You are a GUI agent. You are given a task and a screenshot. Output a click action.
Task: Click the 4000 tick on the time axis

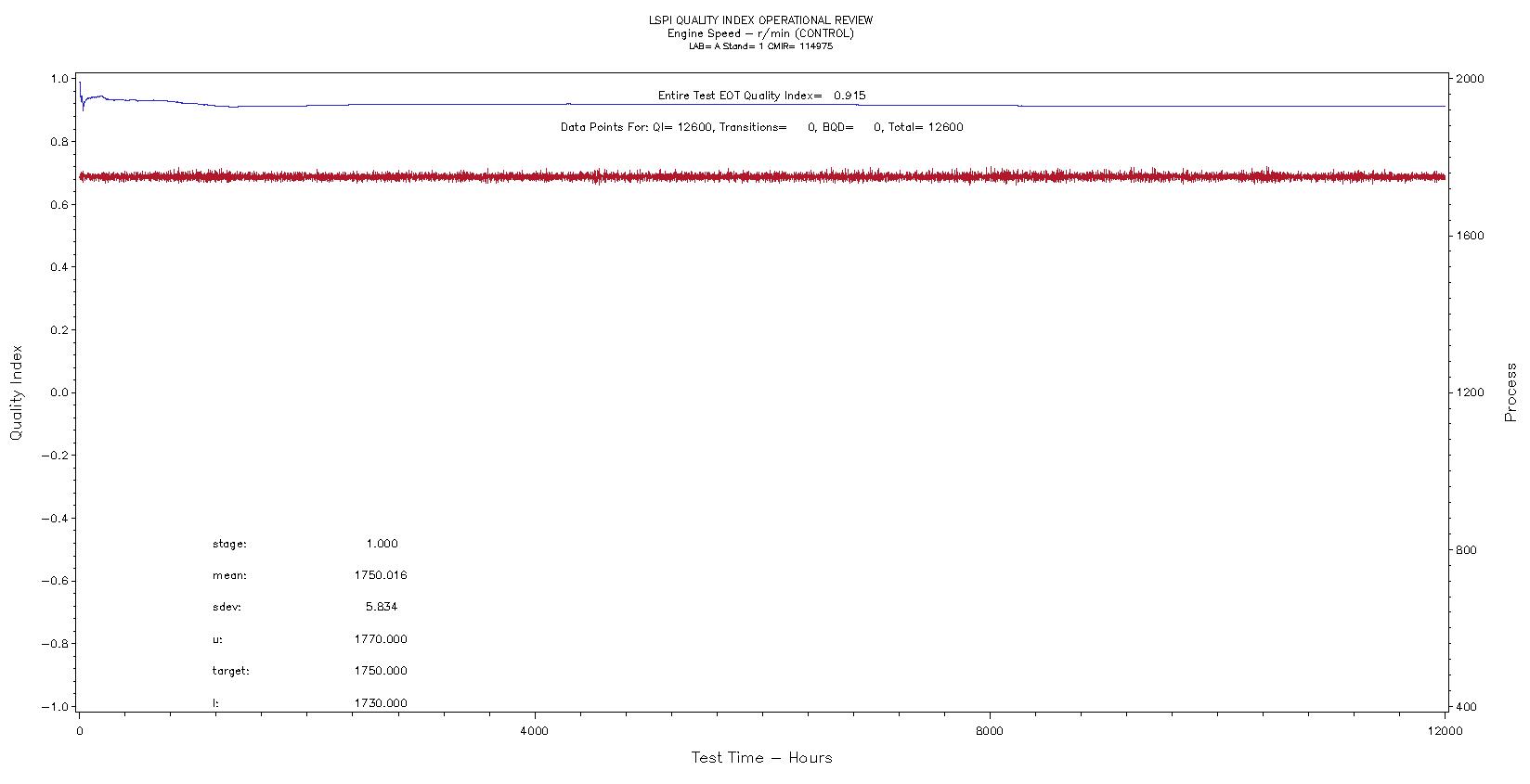pos(535,731)
